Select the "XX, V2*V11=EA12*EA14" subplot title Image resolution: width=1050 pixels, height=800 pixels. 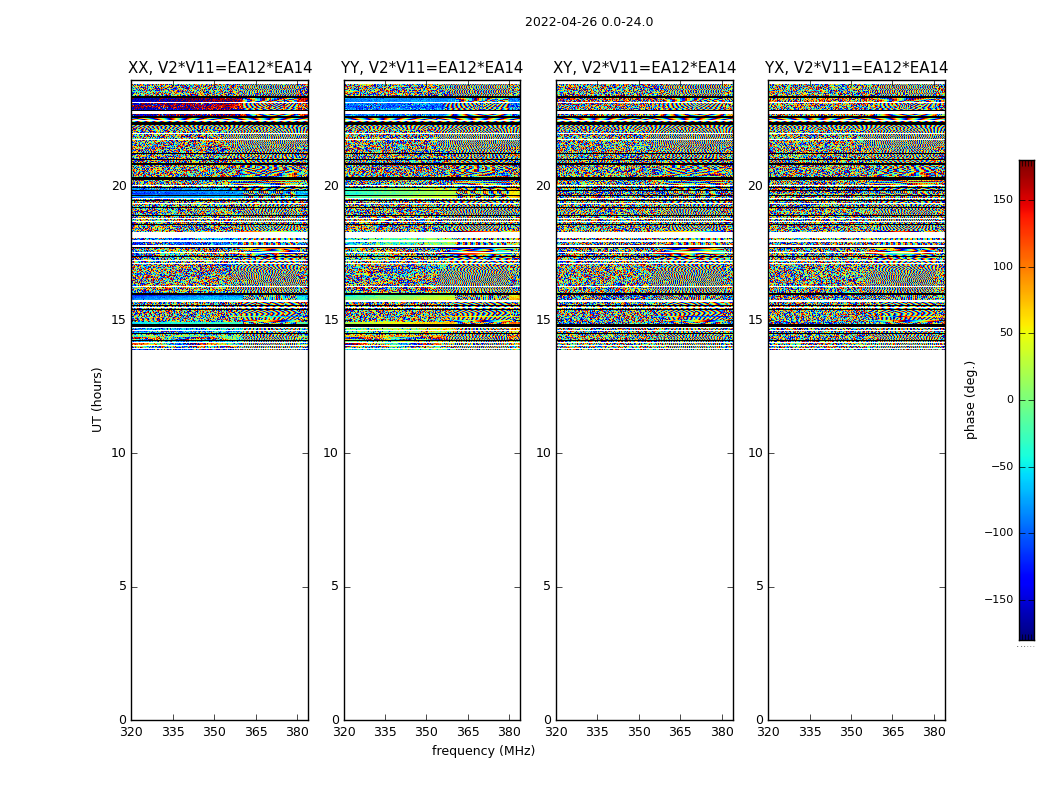pos(220,68)
